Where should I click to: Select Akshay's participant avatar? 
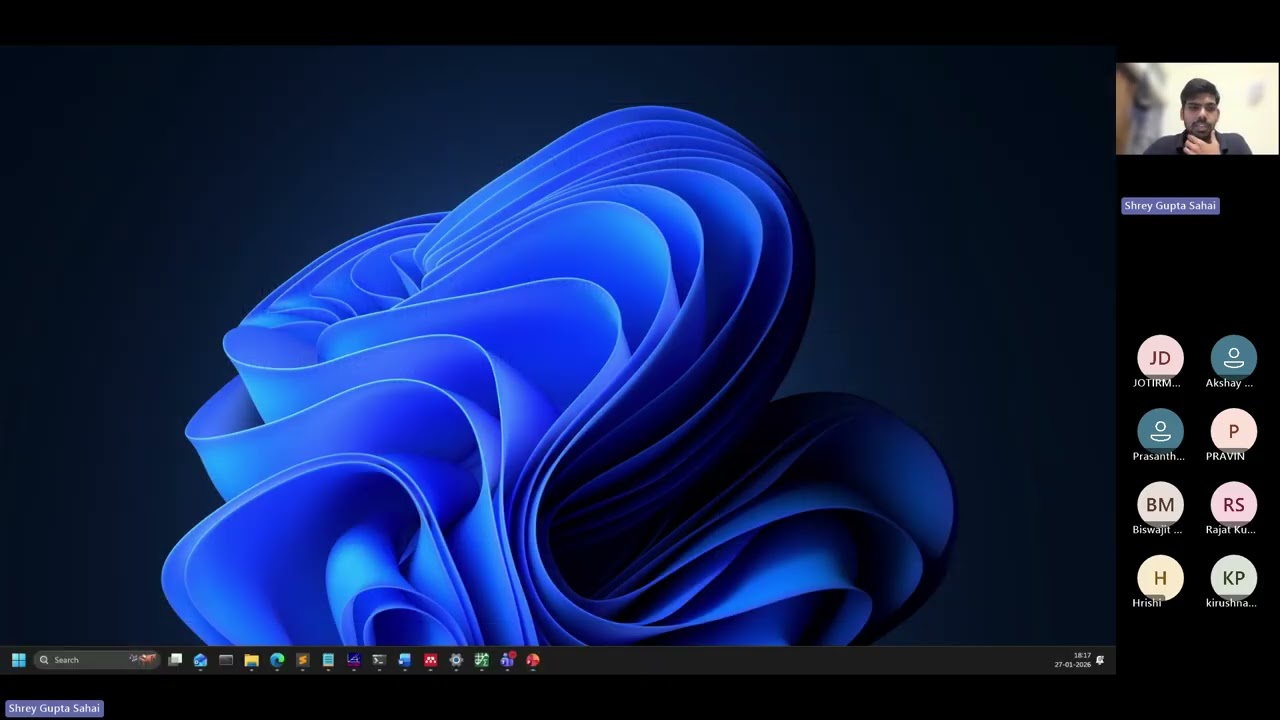point(1234,358)
